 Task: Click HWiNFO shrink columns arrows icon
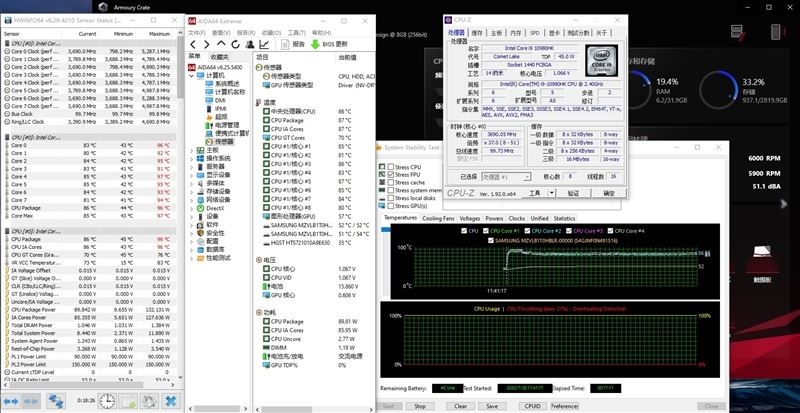click(x=30, y=401)
